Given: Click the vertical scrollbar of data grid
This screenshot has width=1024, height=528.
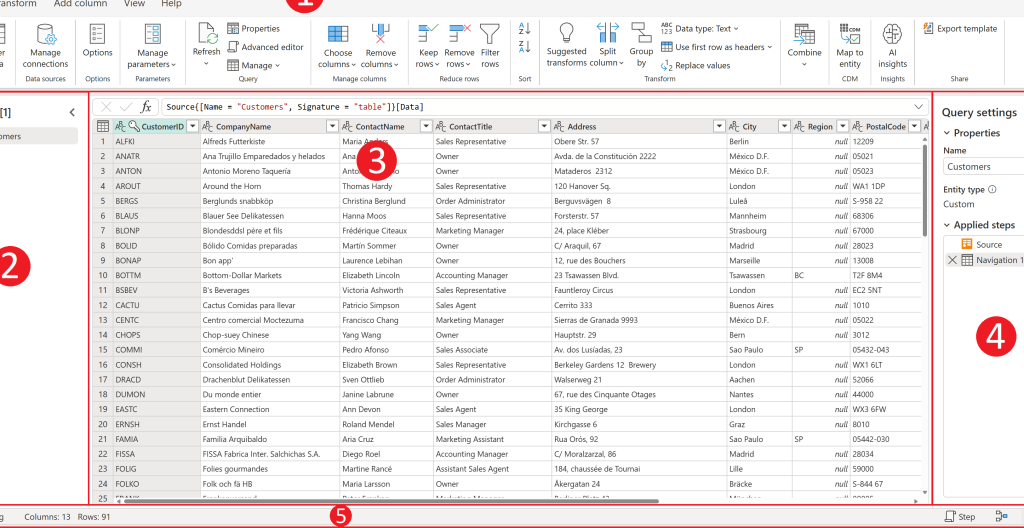Looking at the screenshot, I should click(x=925, y=190).
